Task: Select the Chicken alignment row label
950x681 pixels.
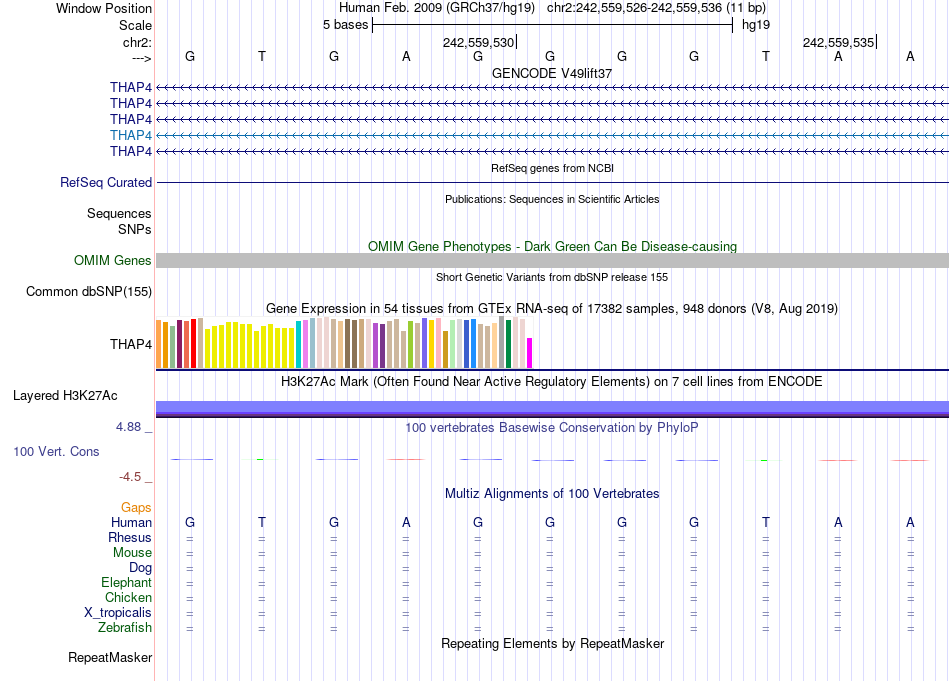Action: [128, 597]
